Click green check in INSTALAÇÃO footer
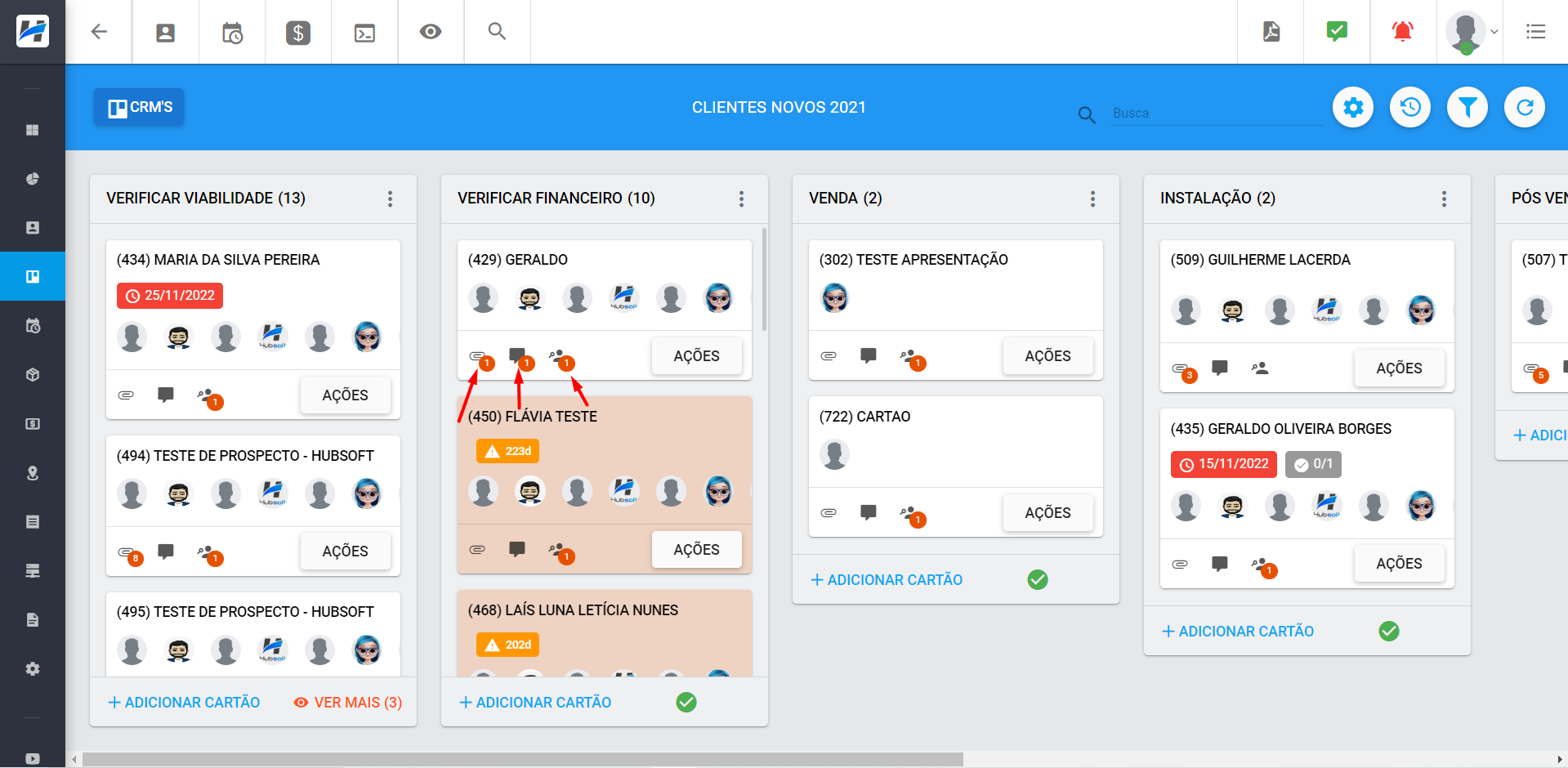 (1389, 632)
